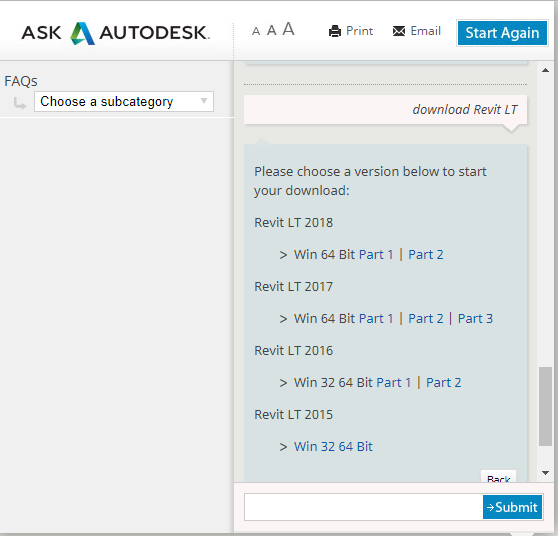Click the 'Revit LT 2017' heading text
This screenshot has width=558, height=536.
click(x=293, y=287)
